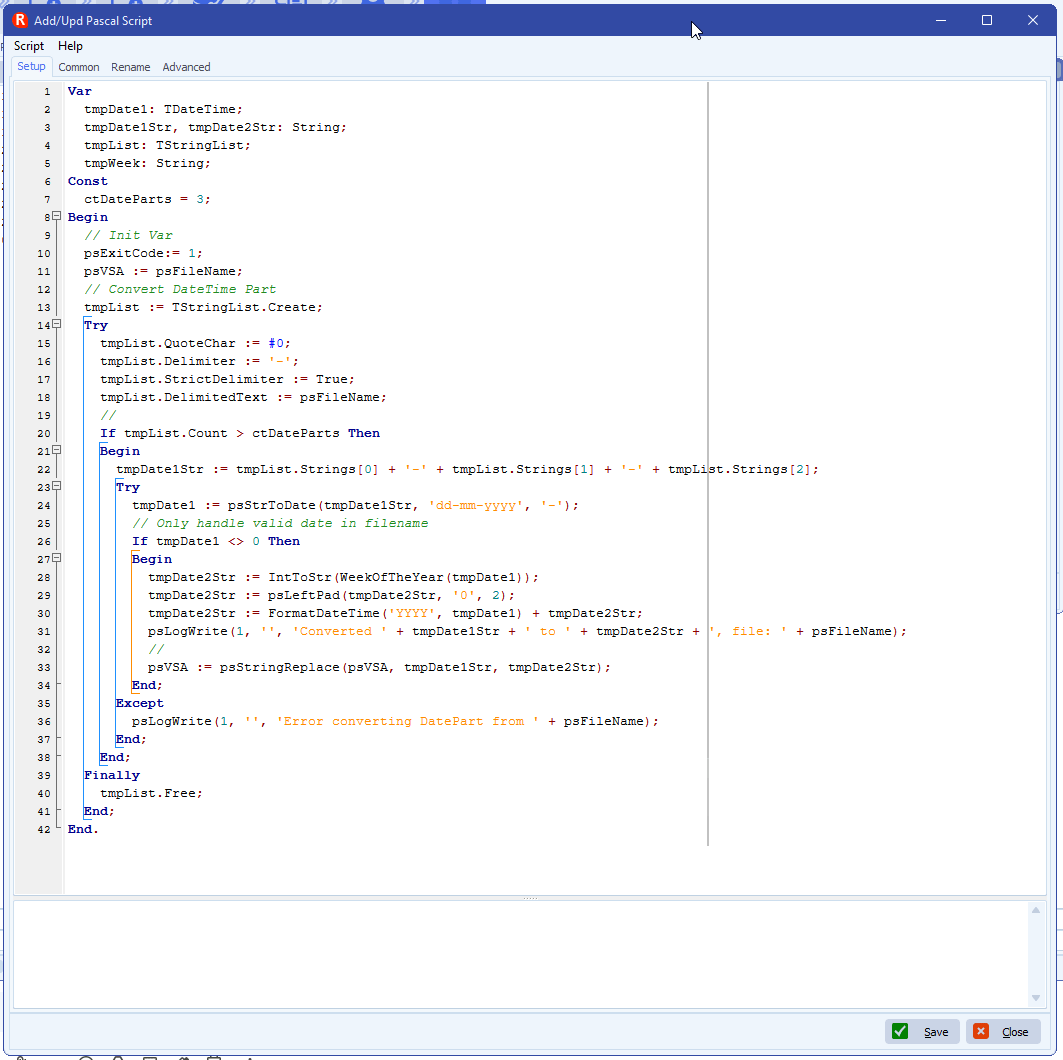The image size is (1063, 1060).
Task: Select the Setup tab
Action: 31,67
